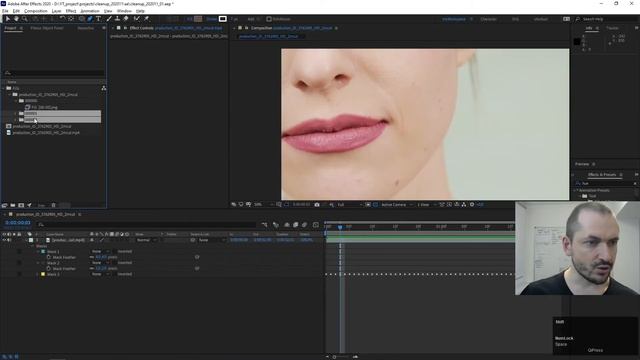640x360 pixels.
Task: Take a snapshot with the camera icon
Action: [x=317, y=204]
